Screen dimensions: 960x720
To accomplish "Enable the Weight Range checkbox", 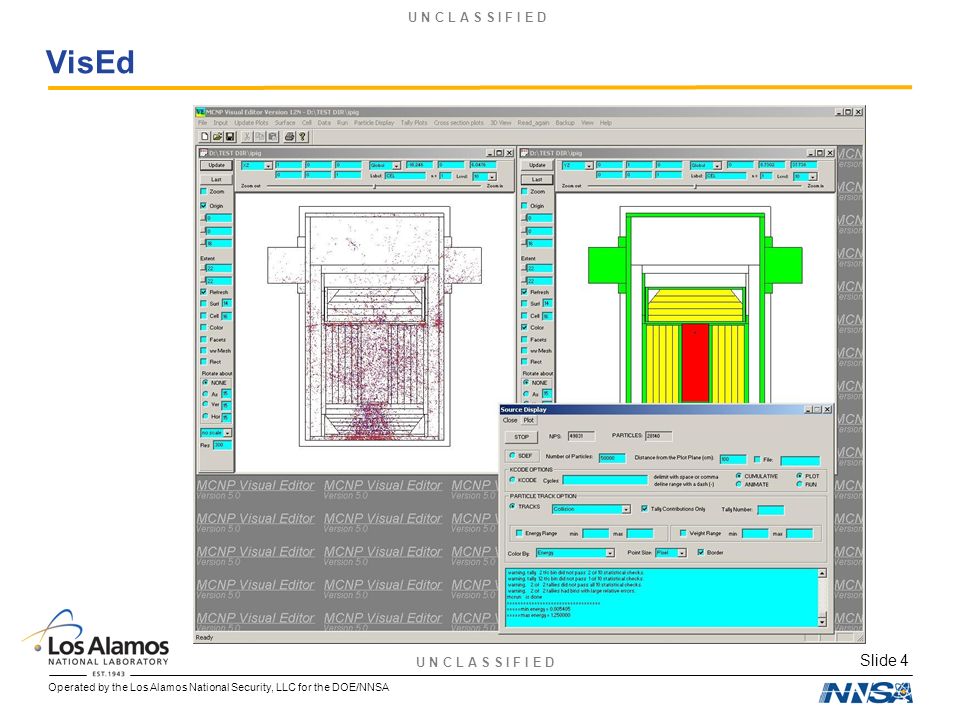I will pos(683,533).
